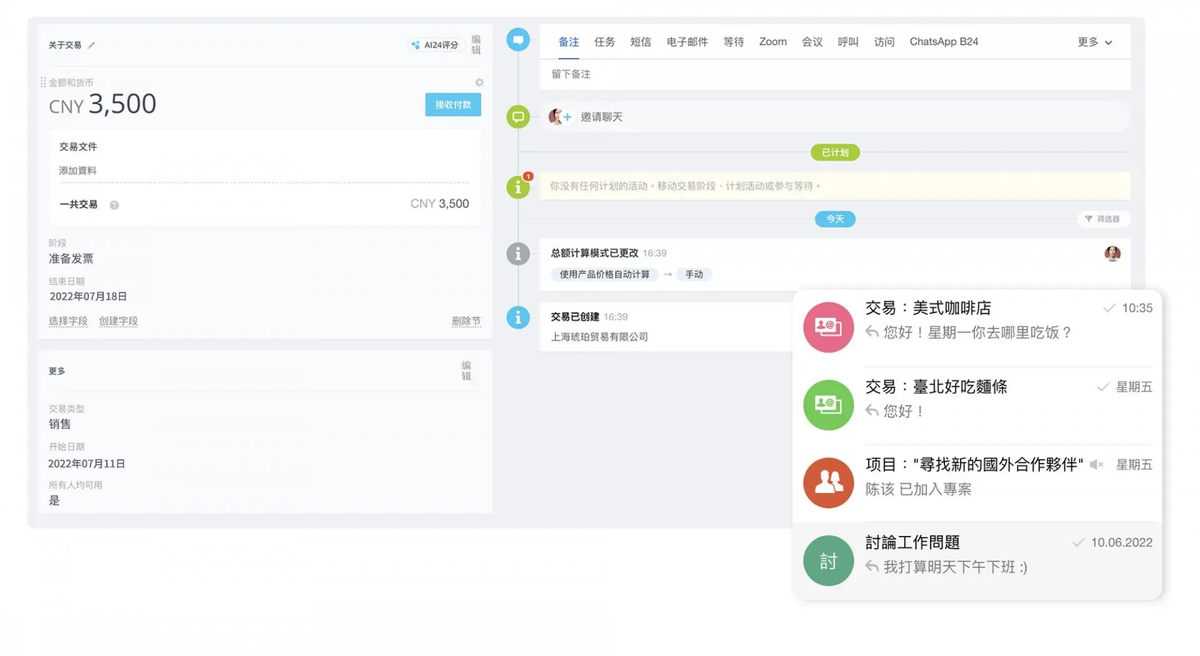The height and width of the screenshot is (656, 1200).
Task: Click the 创建字段 link
Action: coord(118,321)
